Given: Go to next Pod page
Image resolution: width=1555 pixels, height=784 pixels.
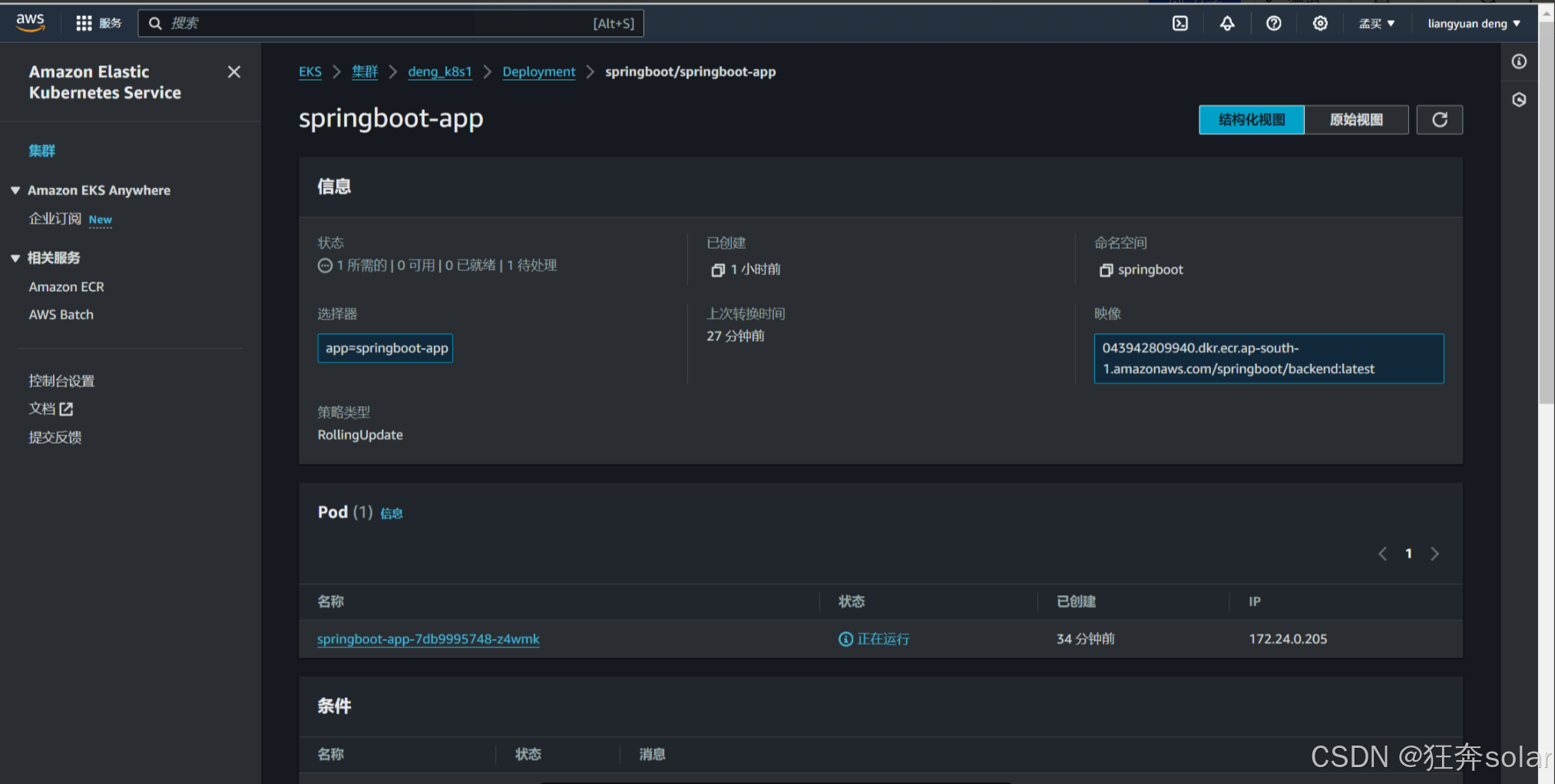Looking at the screenshot, I should (x=1434, y=554).
